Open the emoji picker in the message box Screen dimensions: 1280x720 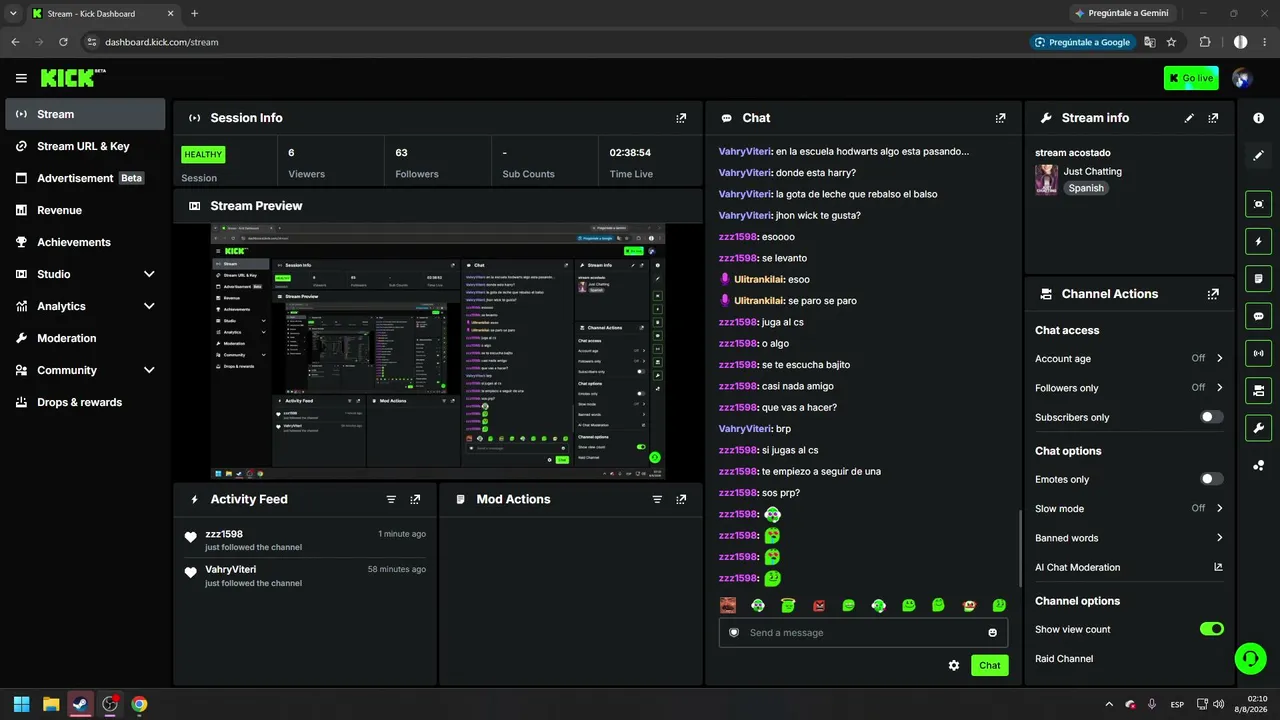point(992,632)
